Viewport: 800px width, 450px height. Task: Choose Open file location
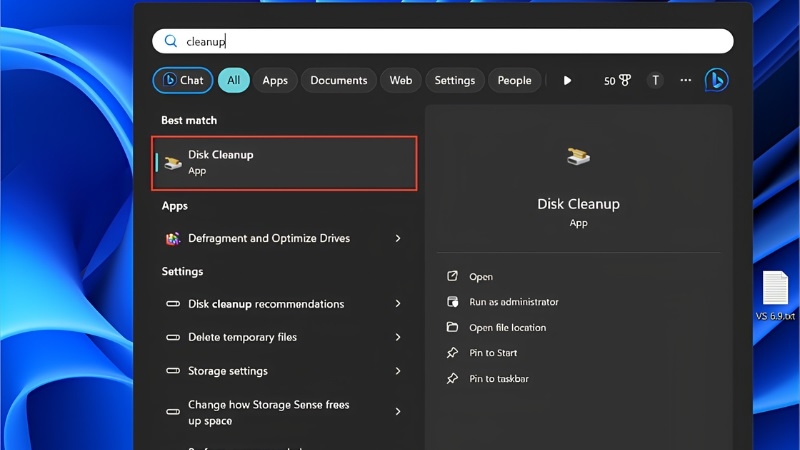pos(508,328)
